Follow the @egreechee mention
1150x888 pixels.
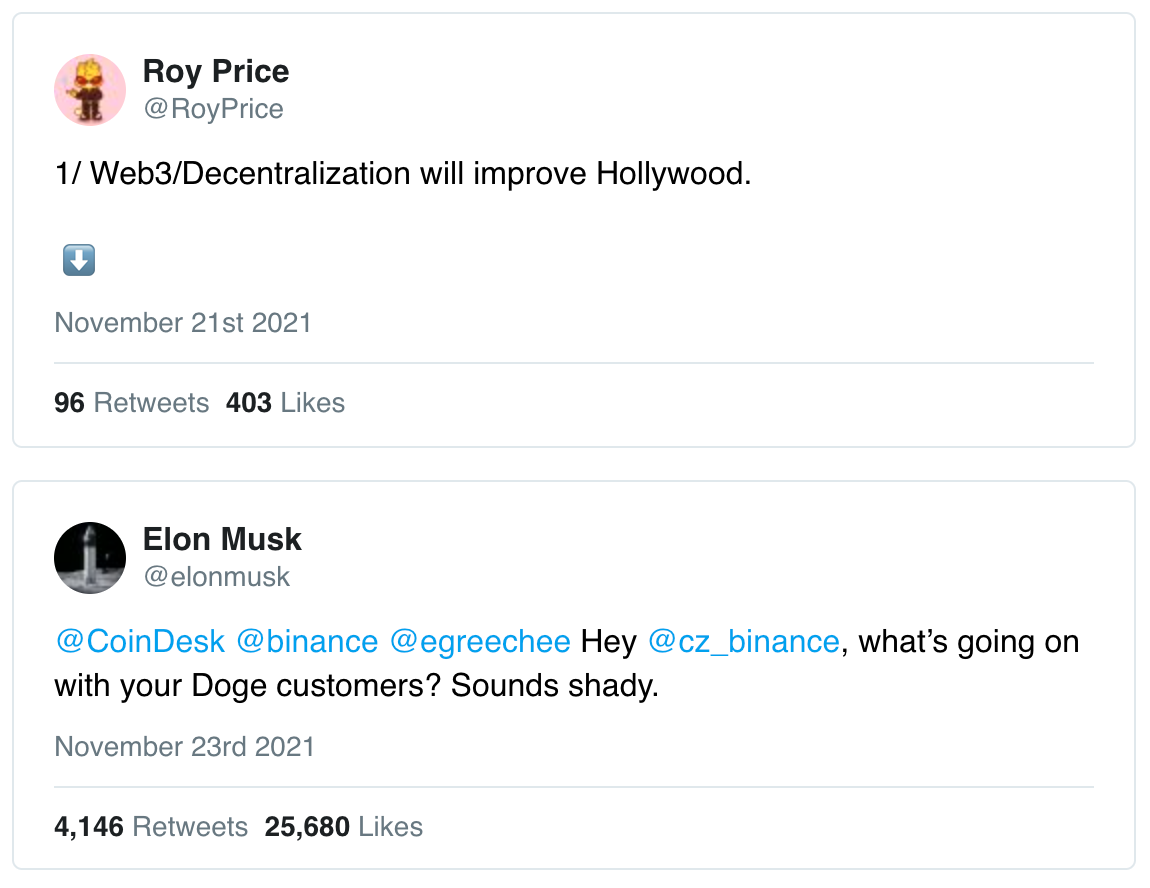(480, 642)
